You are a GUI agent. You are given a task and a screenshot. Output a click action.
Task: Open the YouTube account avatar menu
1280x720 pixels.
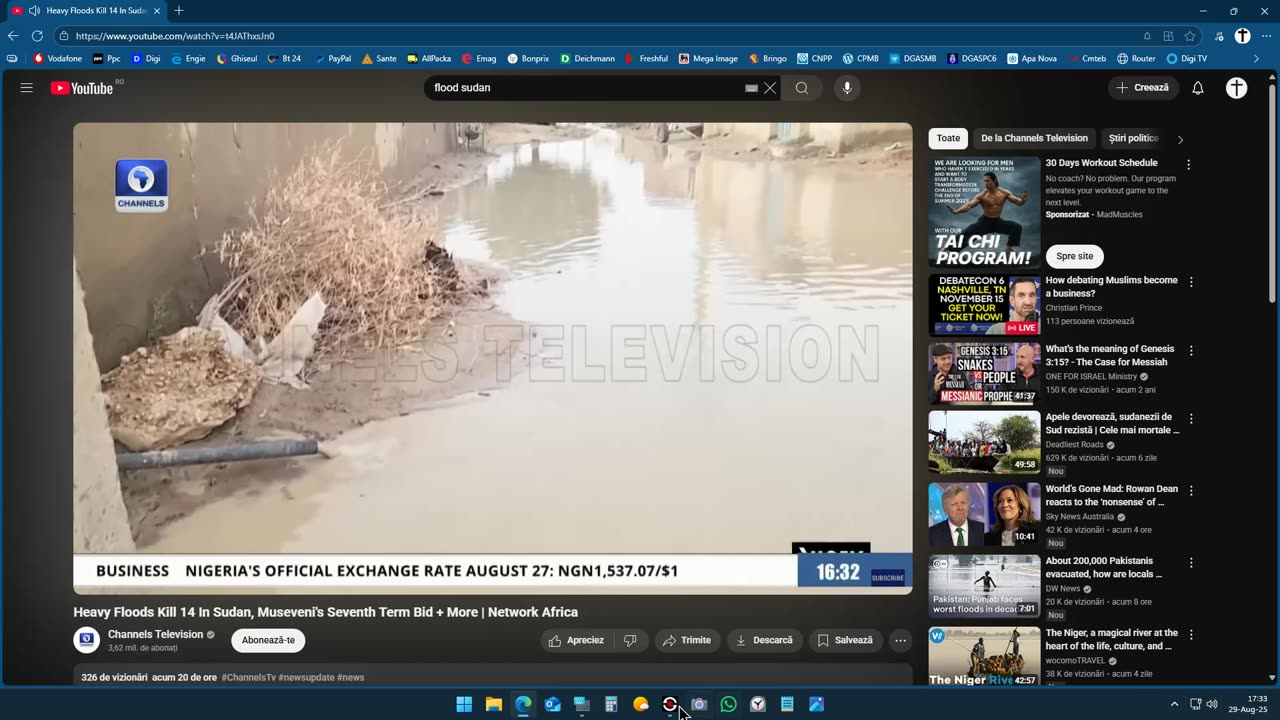coord(1237,88)
